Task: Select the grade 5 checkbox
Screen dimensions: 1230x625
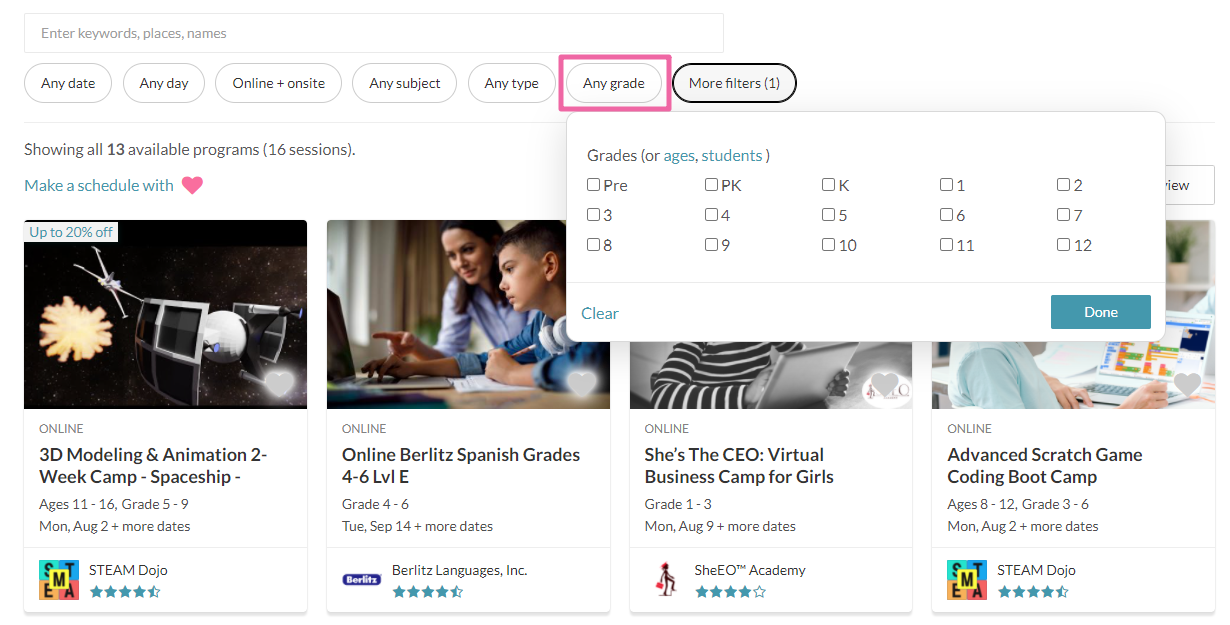Action: click(829, 215)
